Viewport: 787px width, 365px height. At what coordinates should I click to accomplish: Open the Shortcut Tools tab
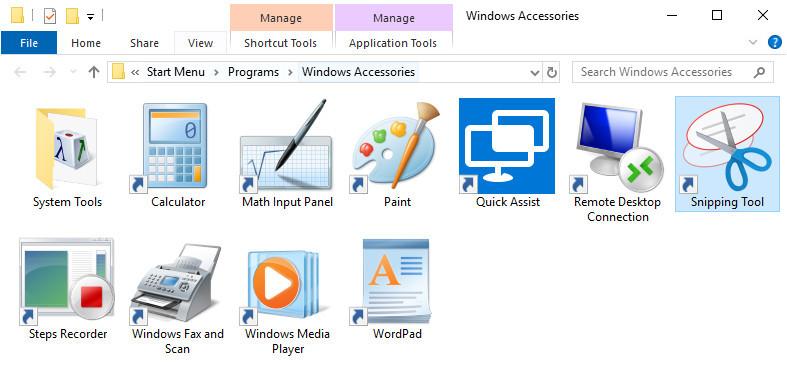pos(281,43)
